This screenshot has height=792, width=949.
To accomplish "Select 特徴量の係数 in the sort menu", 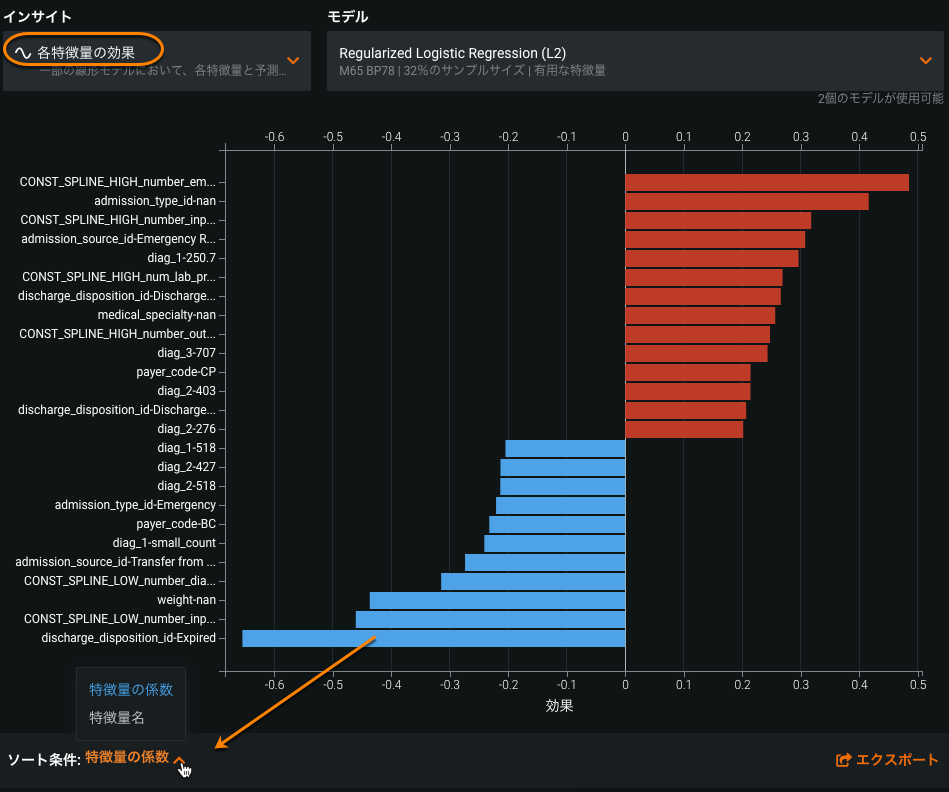I will click(131, 689).
